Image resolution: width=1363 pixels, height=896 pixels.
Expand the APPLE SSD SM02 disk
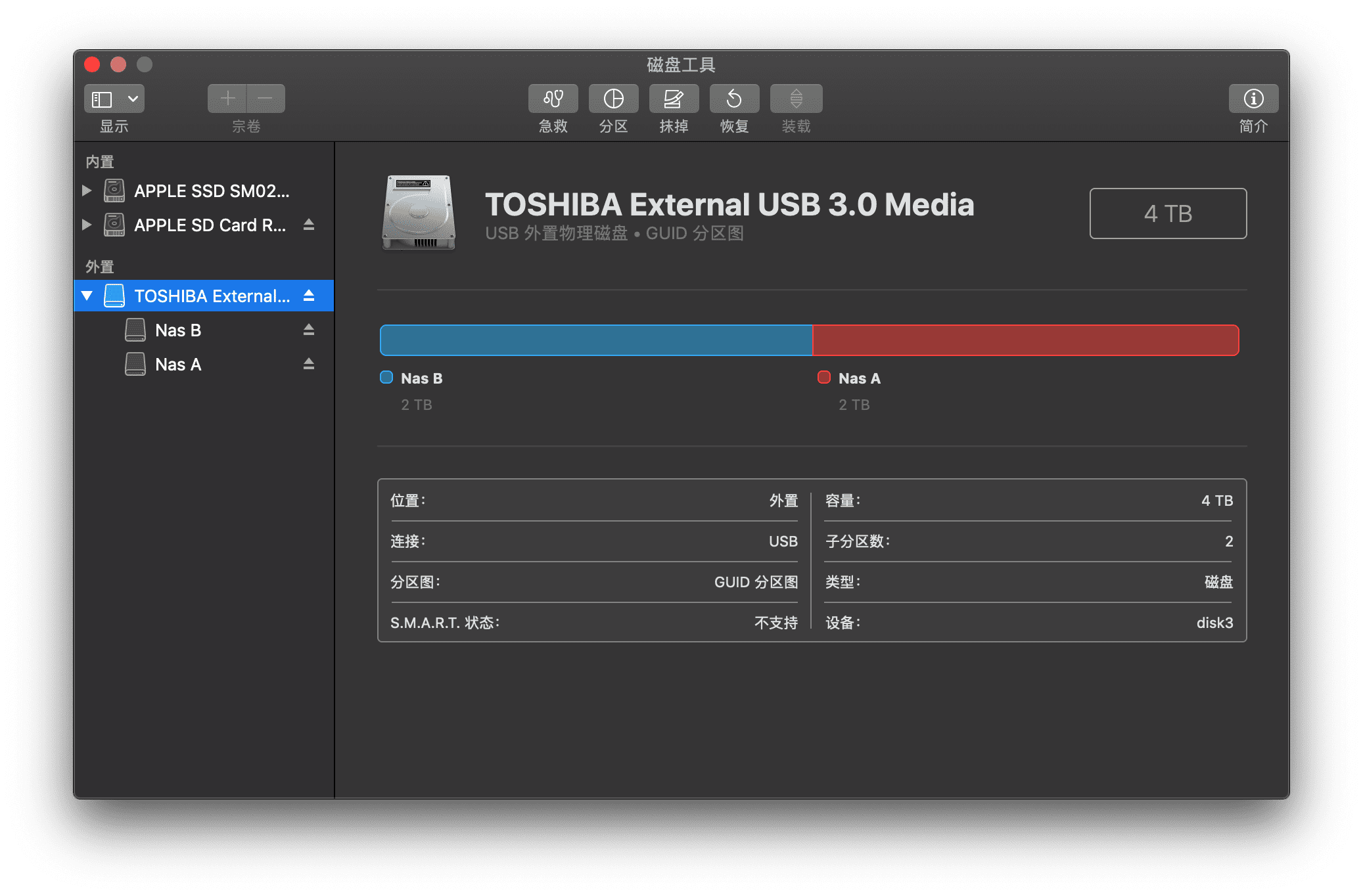pyautogui.click(x=87, y=190)
